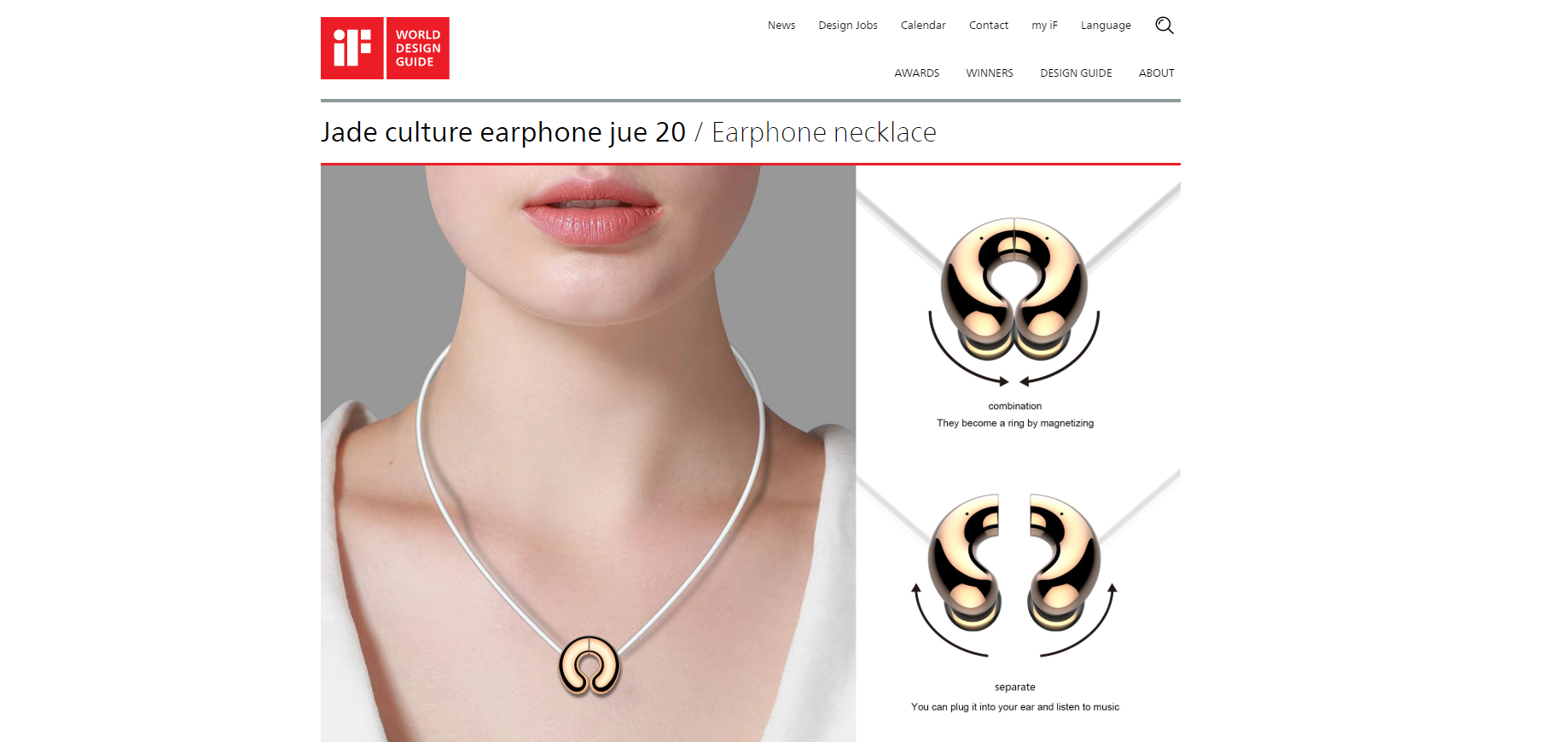The height and width of the screenshot is (742, 1568).
Task: Go to the Calendar page
Action: (923, 26)
